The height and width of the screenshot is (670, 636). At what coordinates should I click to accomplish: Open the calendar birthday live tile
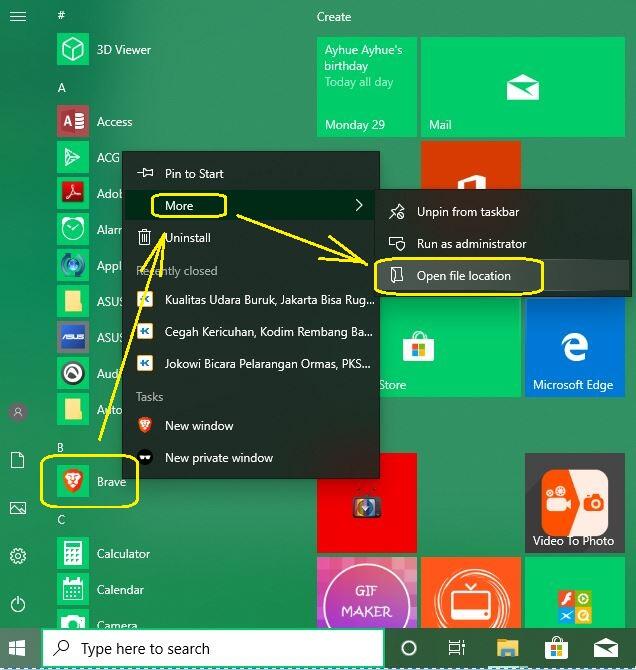coord(367,87)
